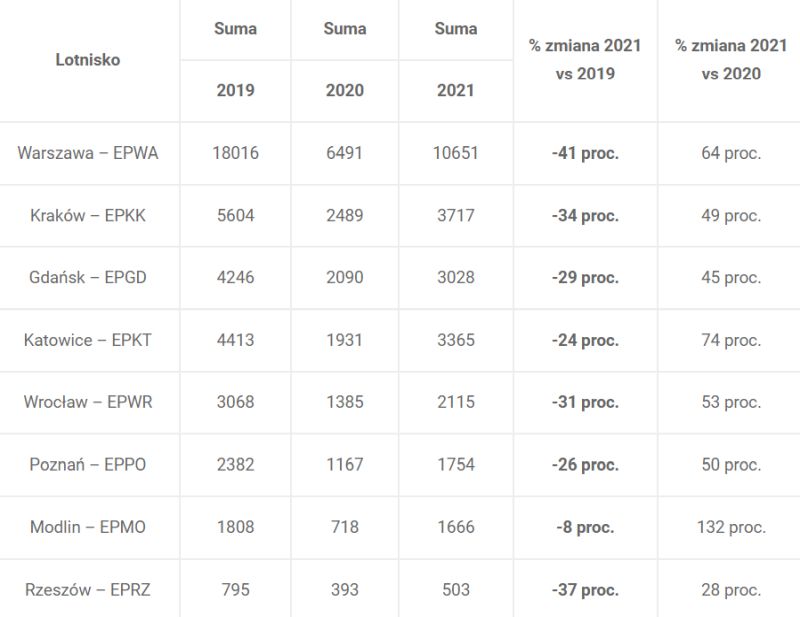Click the 2021 year column header
The image size is (800, 617).
[x=456, y=90]
